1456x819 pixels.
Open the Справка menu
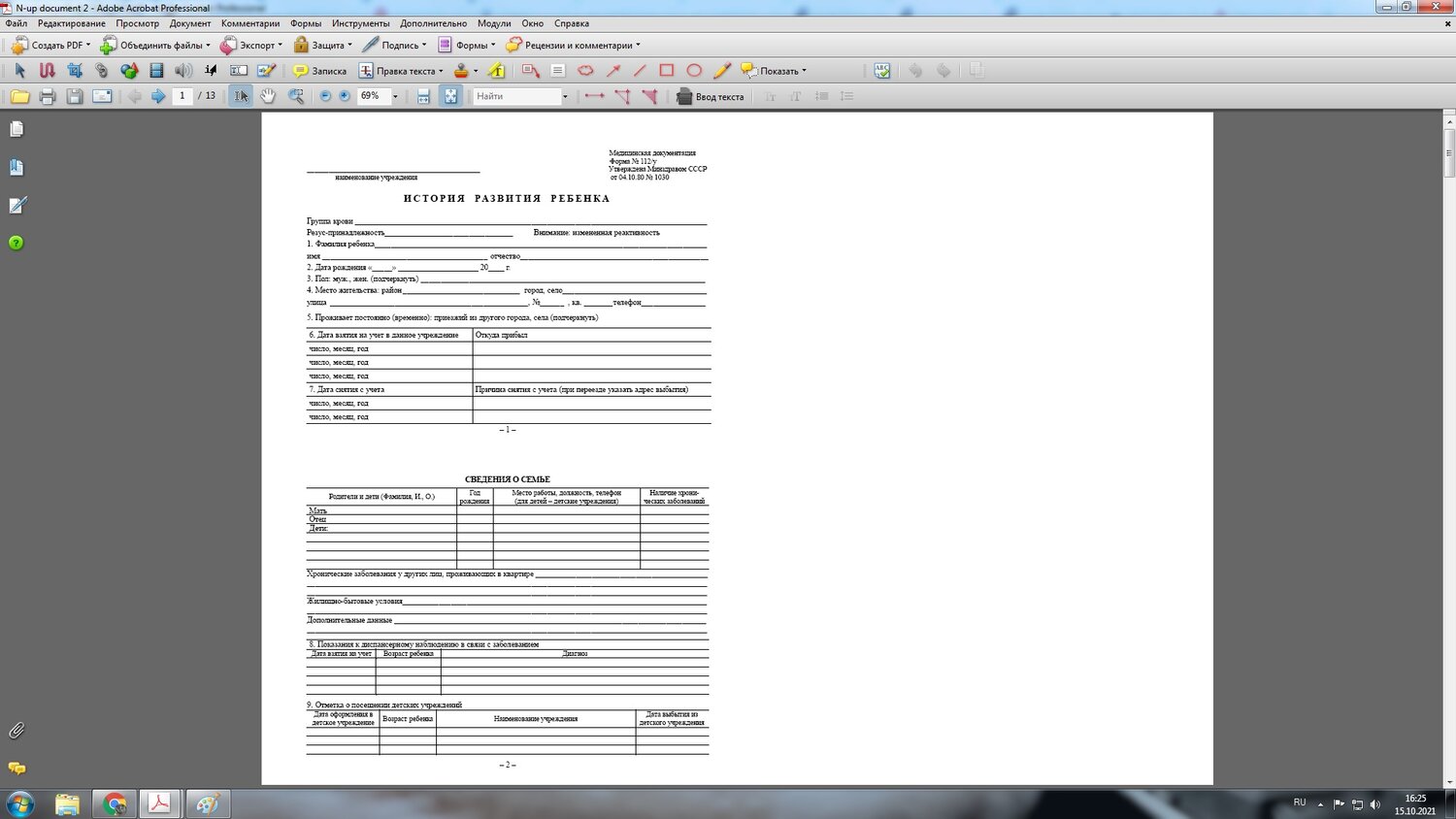pyautogui.click(x=572, y=23)
